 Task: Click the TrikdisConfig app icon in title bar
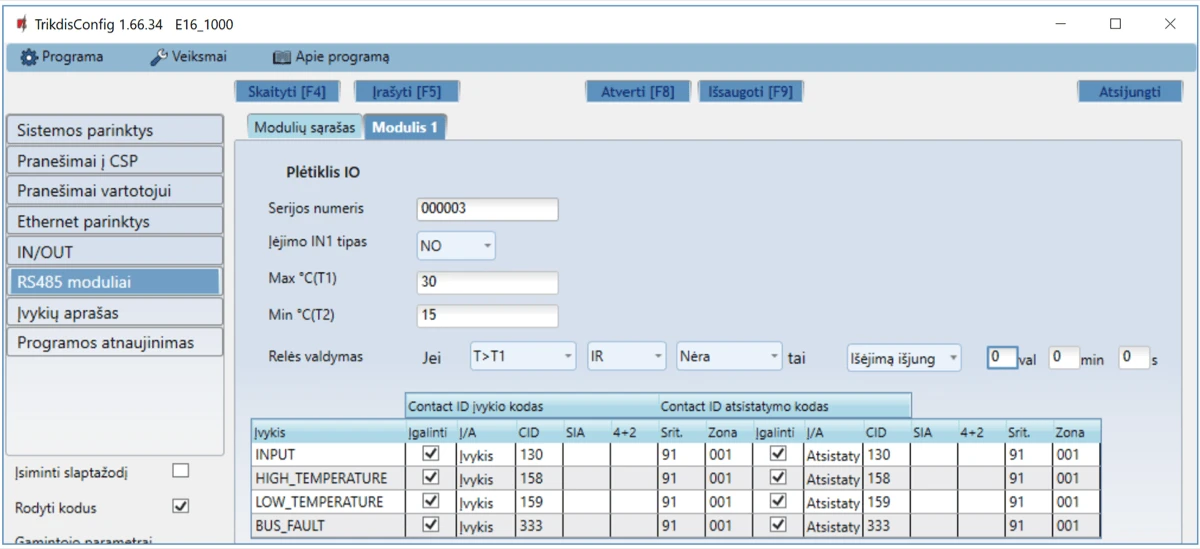click(20, 23)
